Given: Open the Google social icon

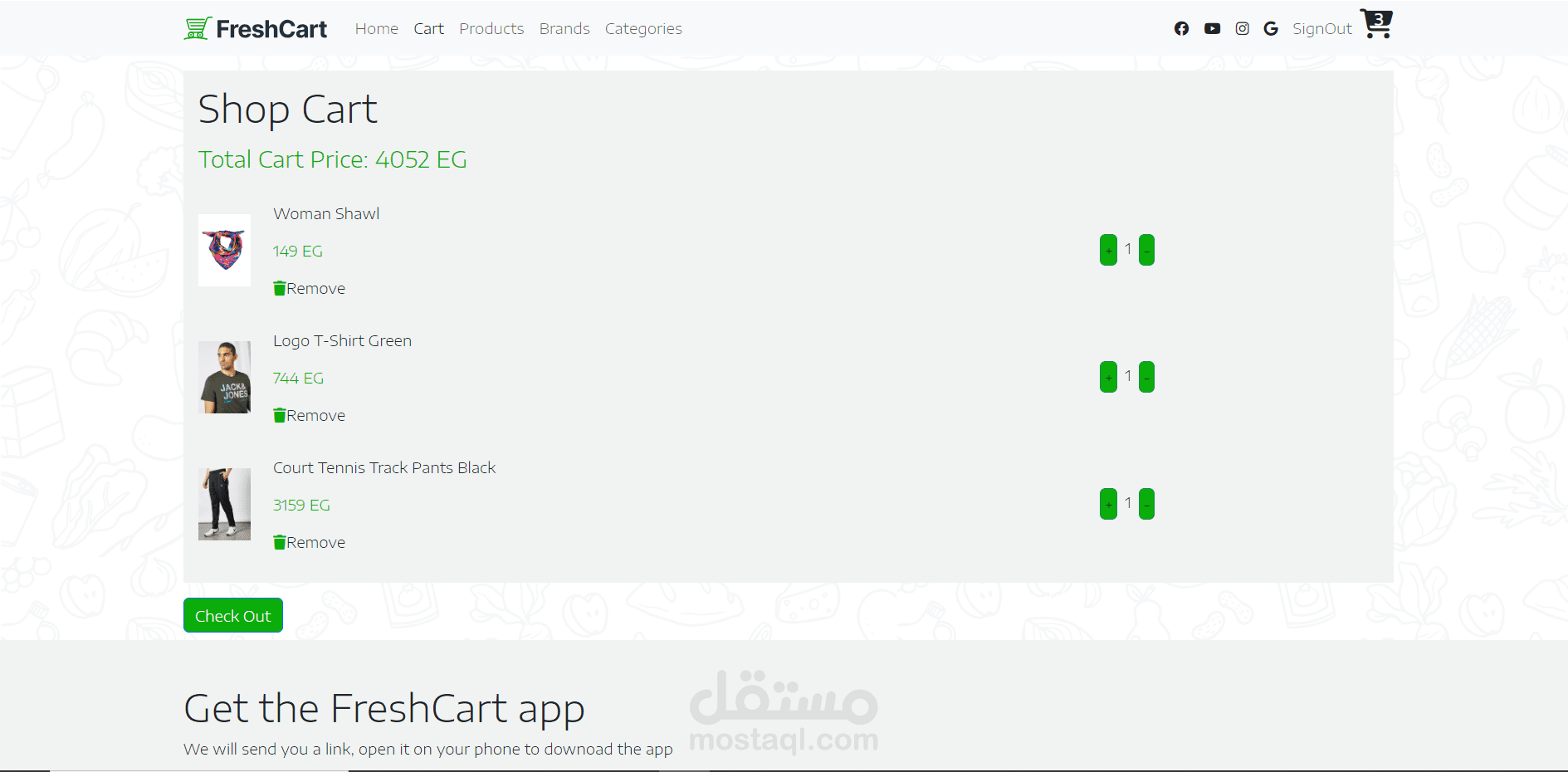Looking at the screenshot, I should tap(1271, 29).
